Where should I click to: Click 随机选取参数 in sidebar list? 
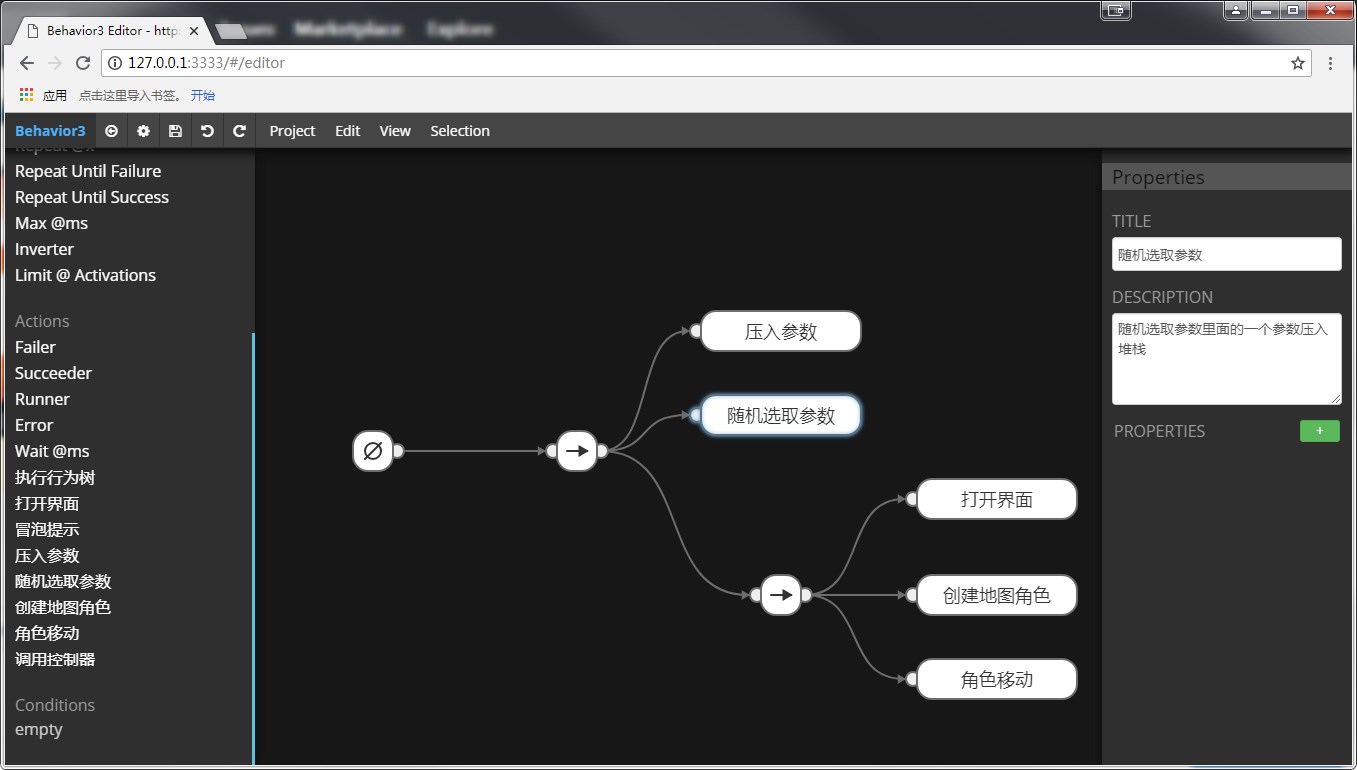[63, 581]
